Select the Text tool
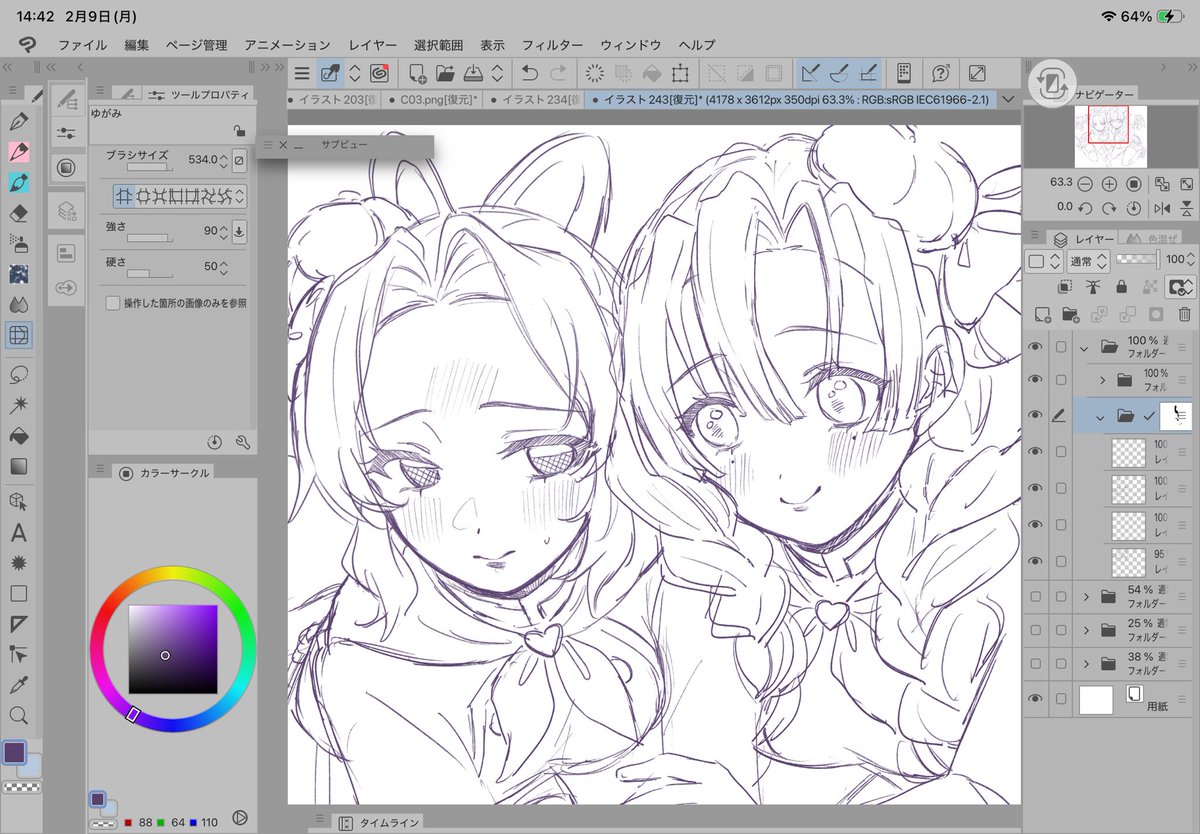Screen dimensions: 1200x834 18,533
